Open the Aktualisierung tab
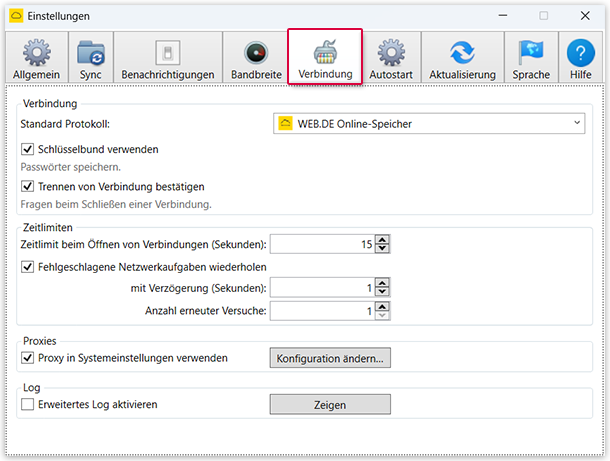Viewport: 610px width, 461px height. (x=463, y=58)
